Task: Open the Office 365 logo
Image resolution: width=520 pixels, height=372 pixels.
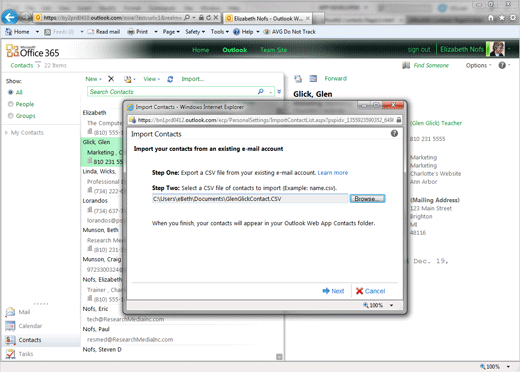Action: (33, 51)
